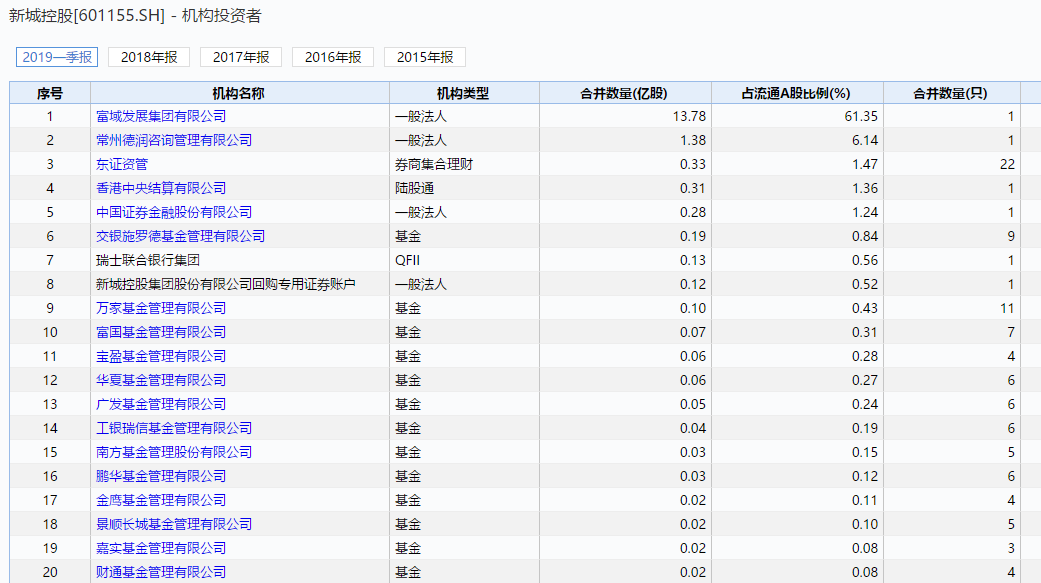Open 嘉实基金管理有限公司 link
The image size is (1041, 583).
[x=161, y=548]
